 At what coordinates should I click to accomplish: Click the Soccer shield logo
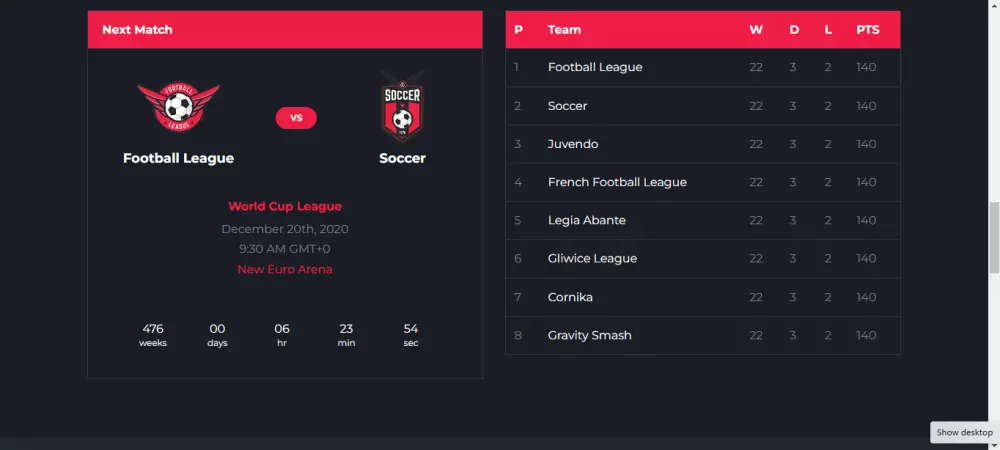[402, 108]
